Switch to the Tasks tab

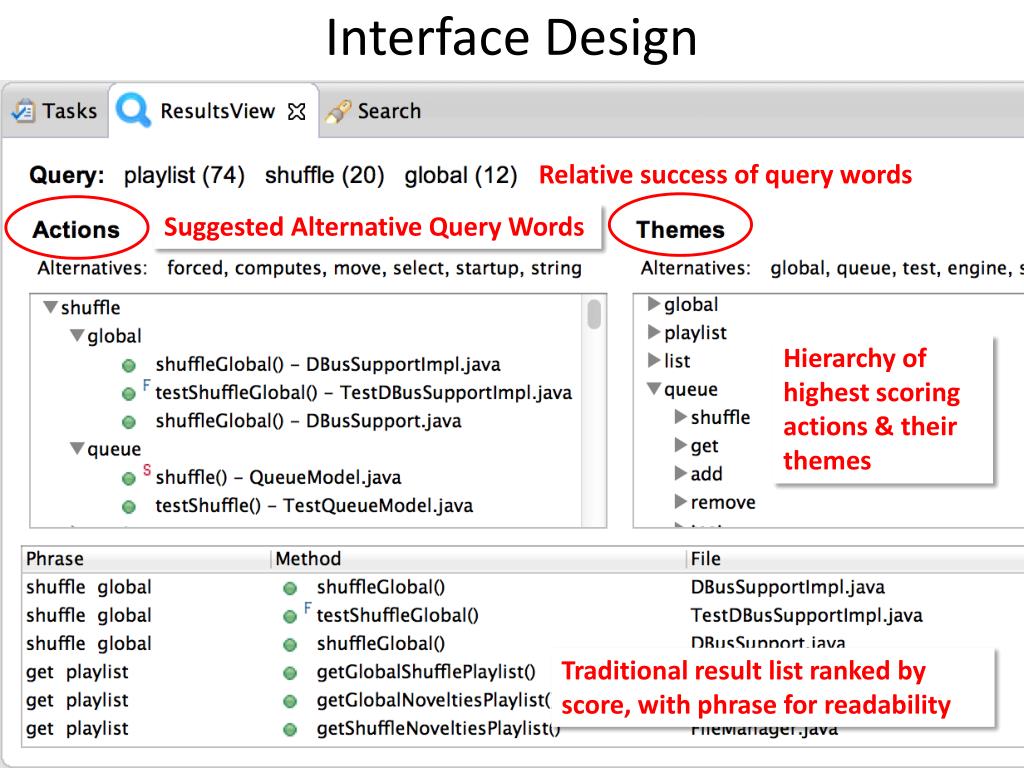[56, 111]
